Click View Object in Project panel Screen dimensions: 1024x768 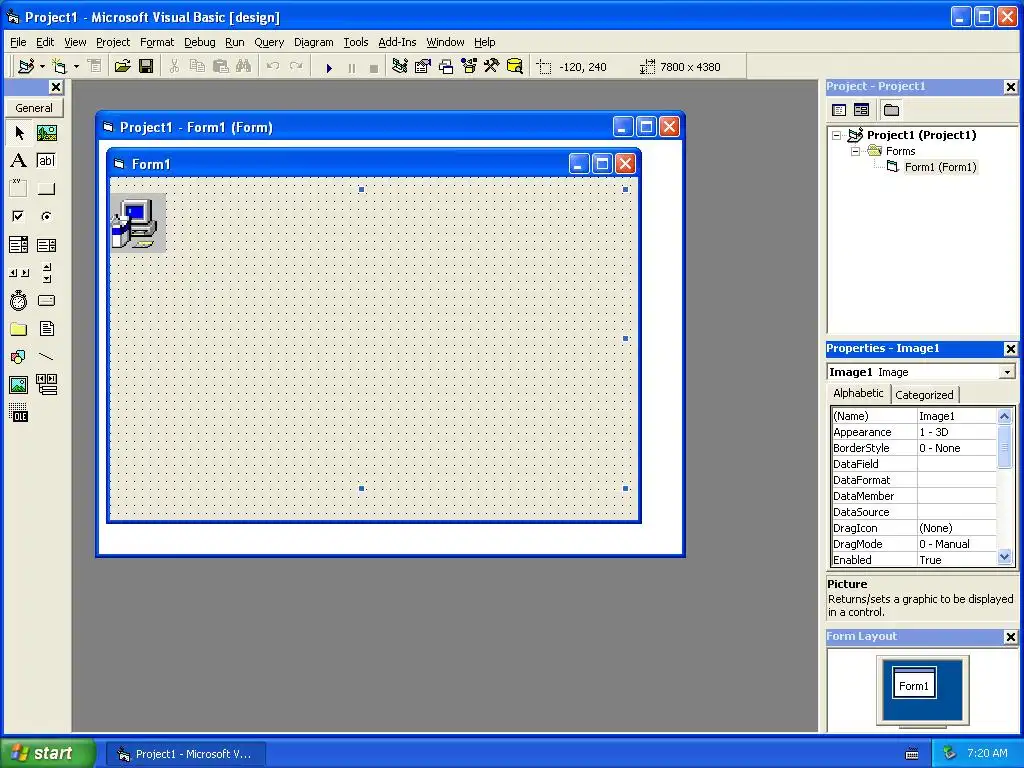[x=861, y=110]
